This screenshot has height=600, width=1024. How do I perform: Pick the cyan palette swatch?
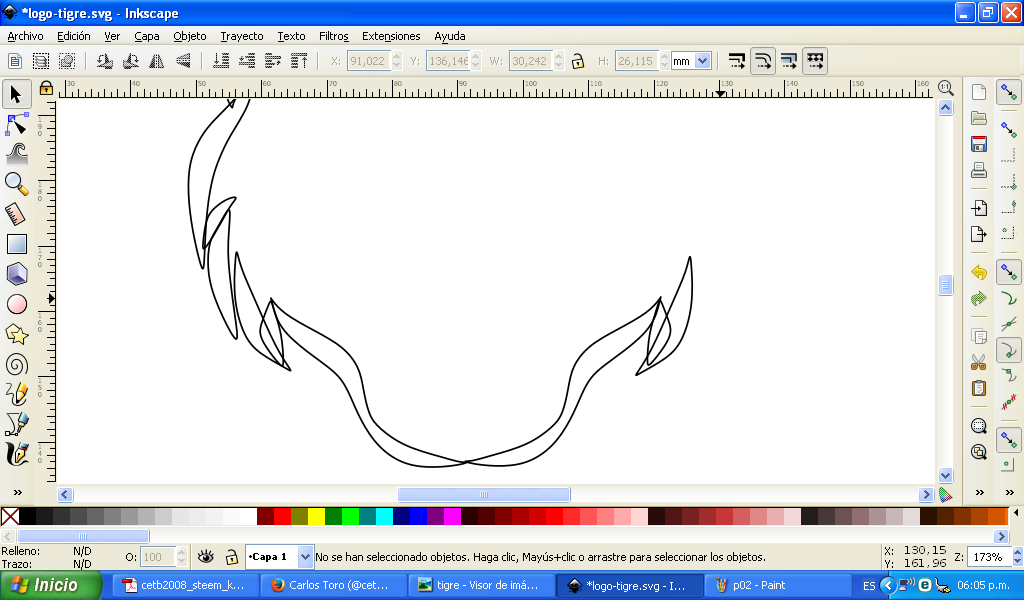click(385, 516)
